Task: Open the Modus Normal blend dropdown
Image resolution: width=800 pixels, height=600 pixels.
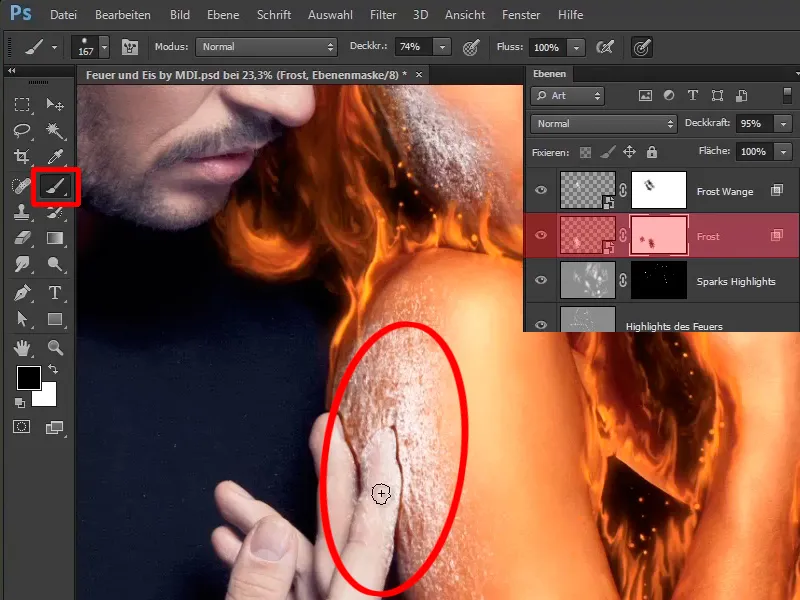Action: coord(266,47)
